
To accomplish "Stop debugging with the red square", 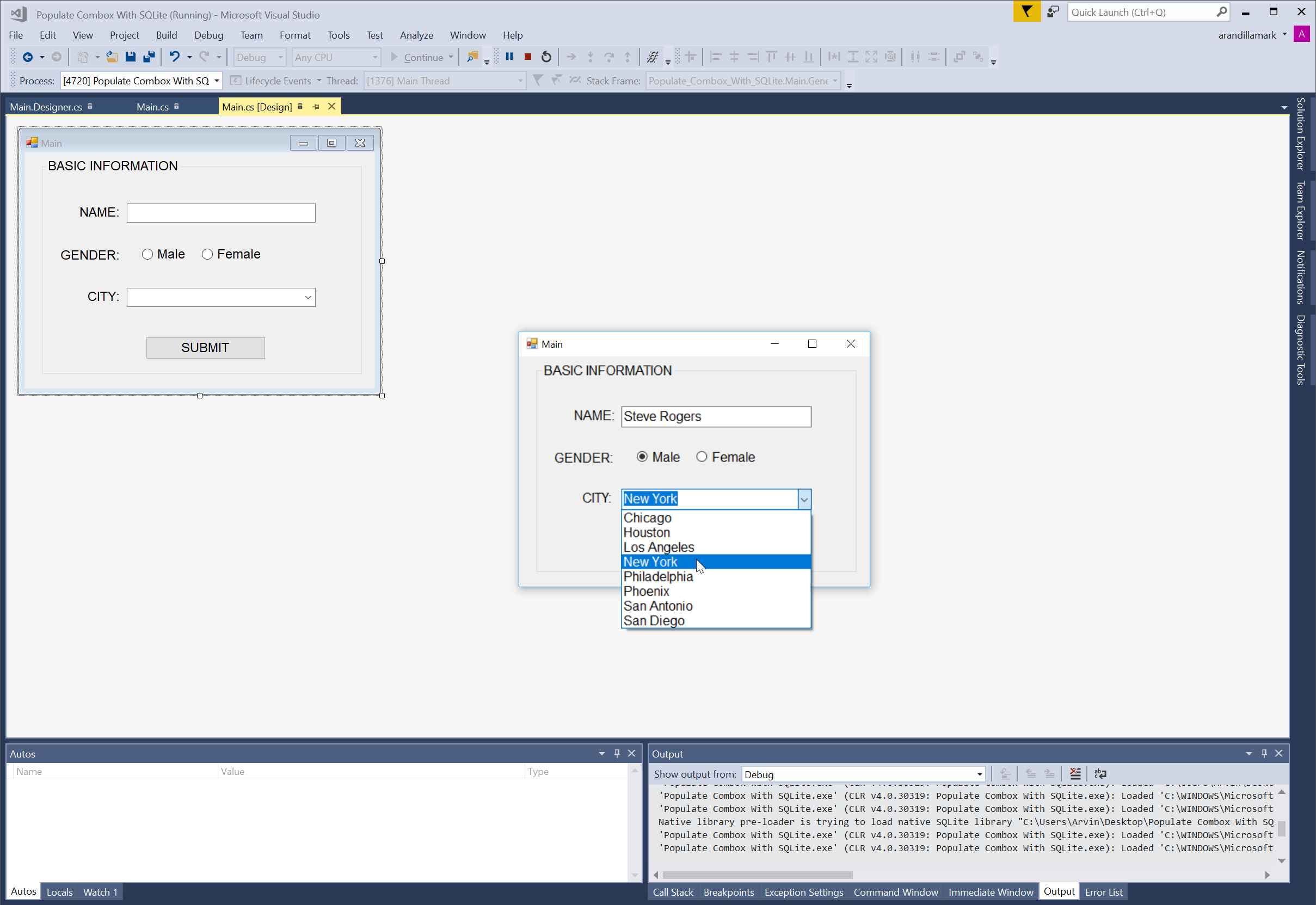I will 528,57.
